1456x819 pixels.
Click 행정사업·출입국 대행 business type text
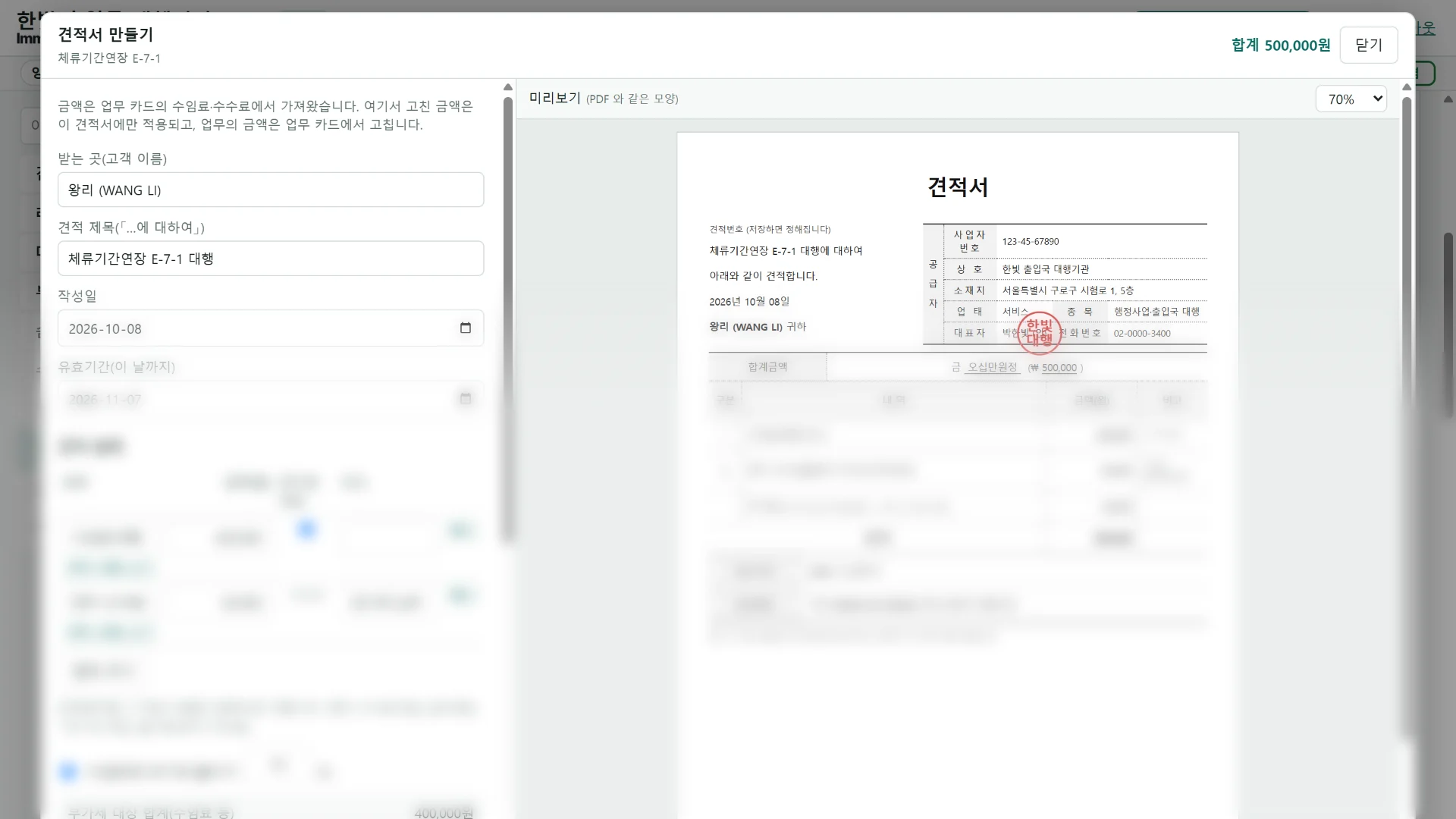click(1156, 312)
